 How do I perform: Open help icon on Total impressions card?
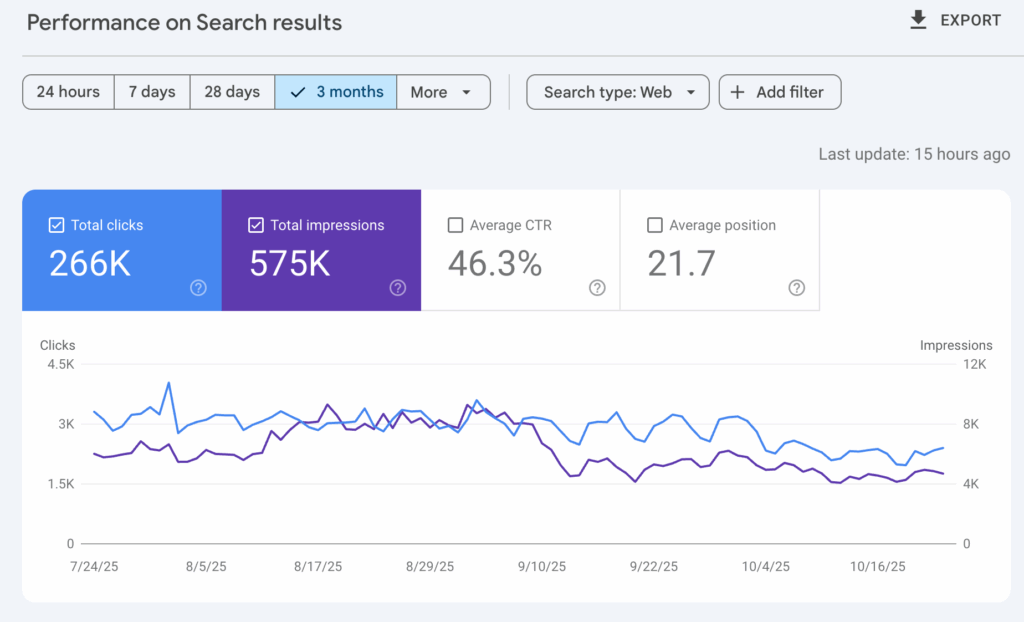tap(398, 288)
